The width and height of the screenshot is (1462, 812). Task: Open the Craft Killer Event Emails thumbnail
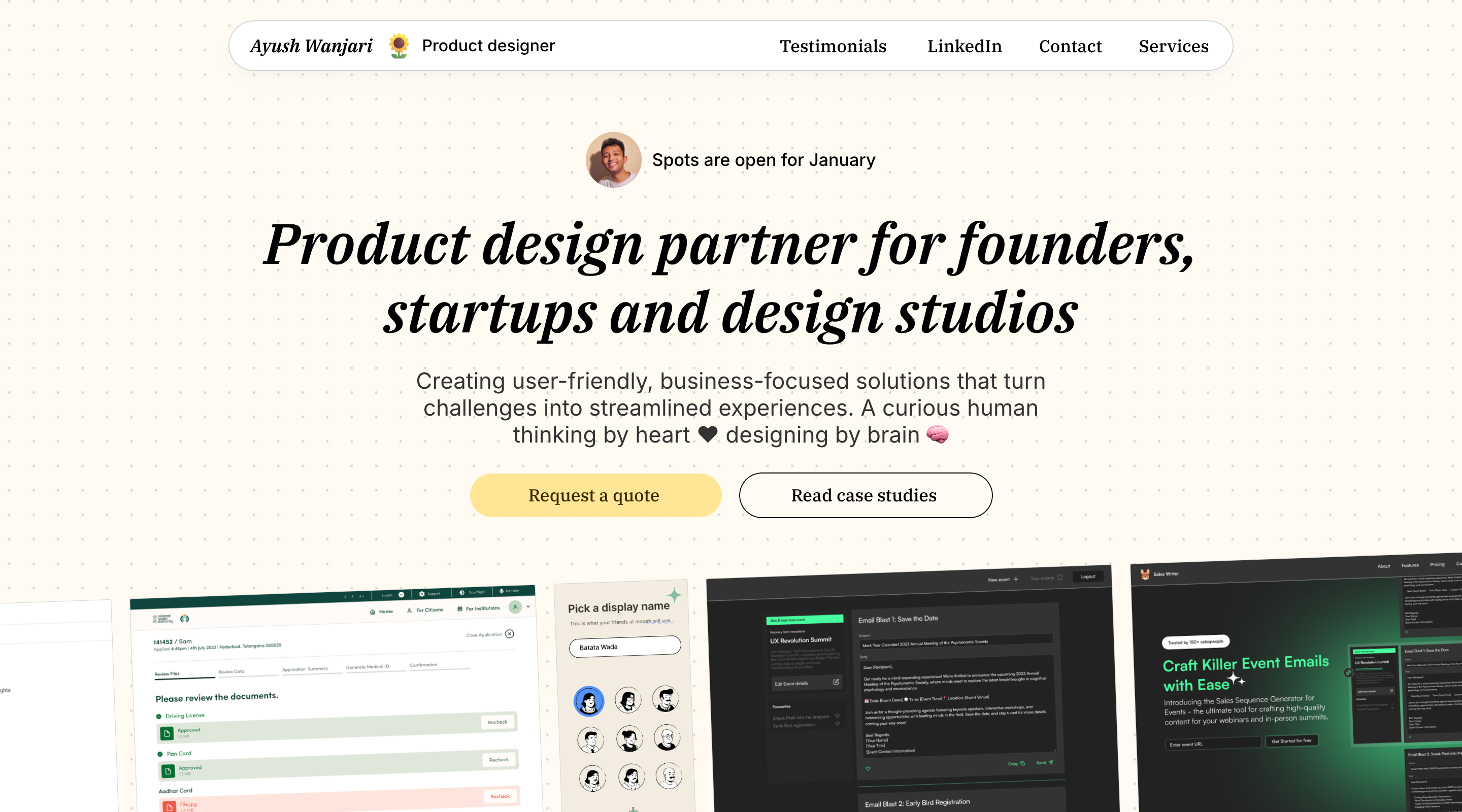(1297, 684)
